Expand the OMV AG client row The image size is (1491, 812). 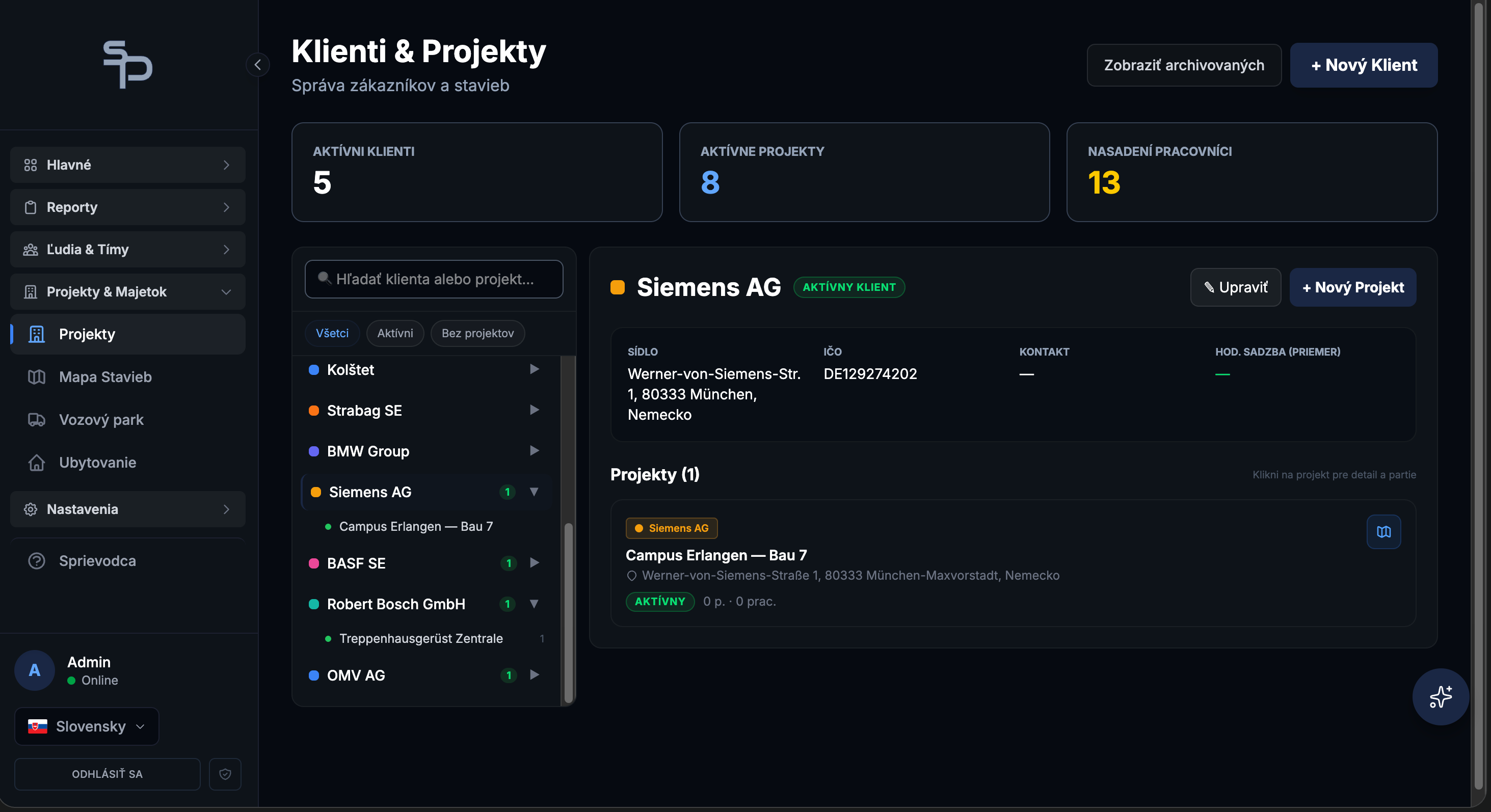pos(534,675)
